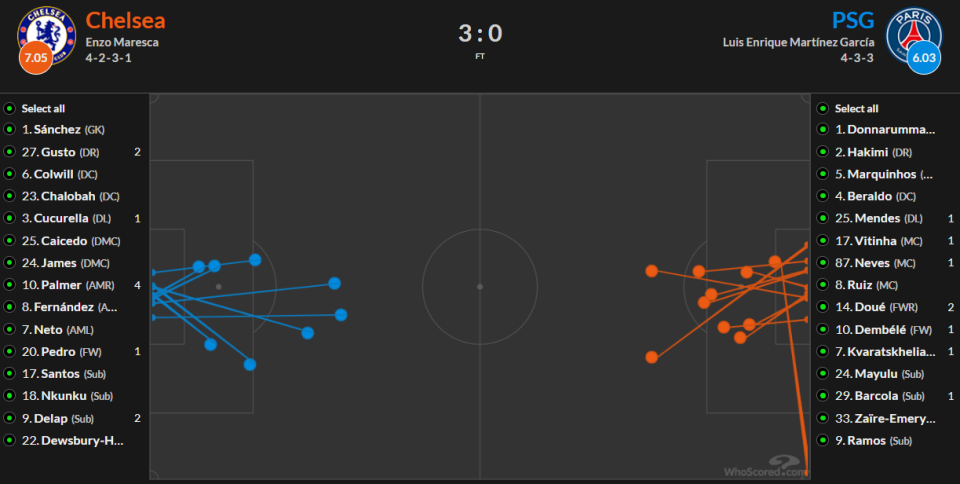Toggle the green dot beside Palmer

(9, 285)
